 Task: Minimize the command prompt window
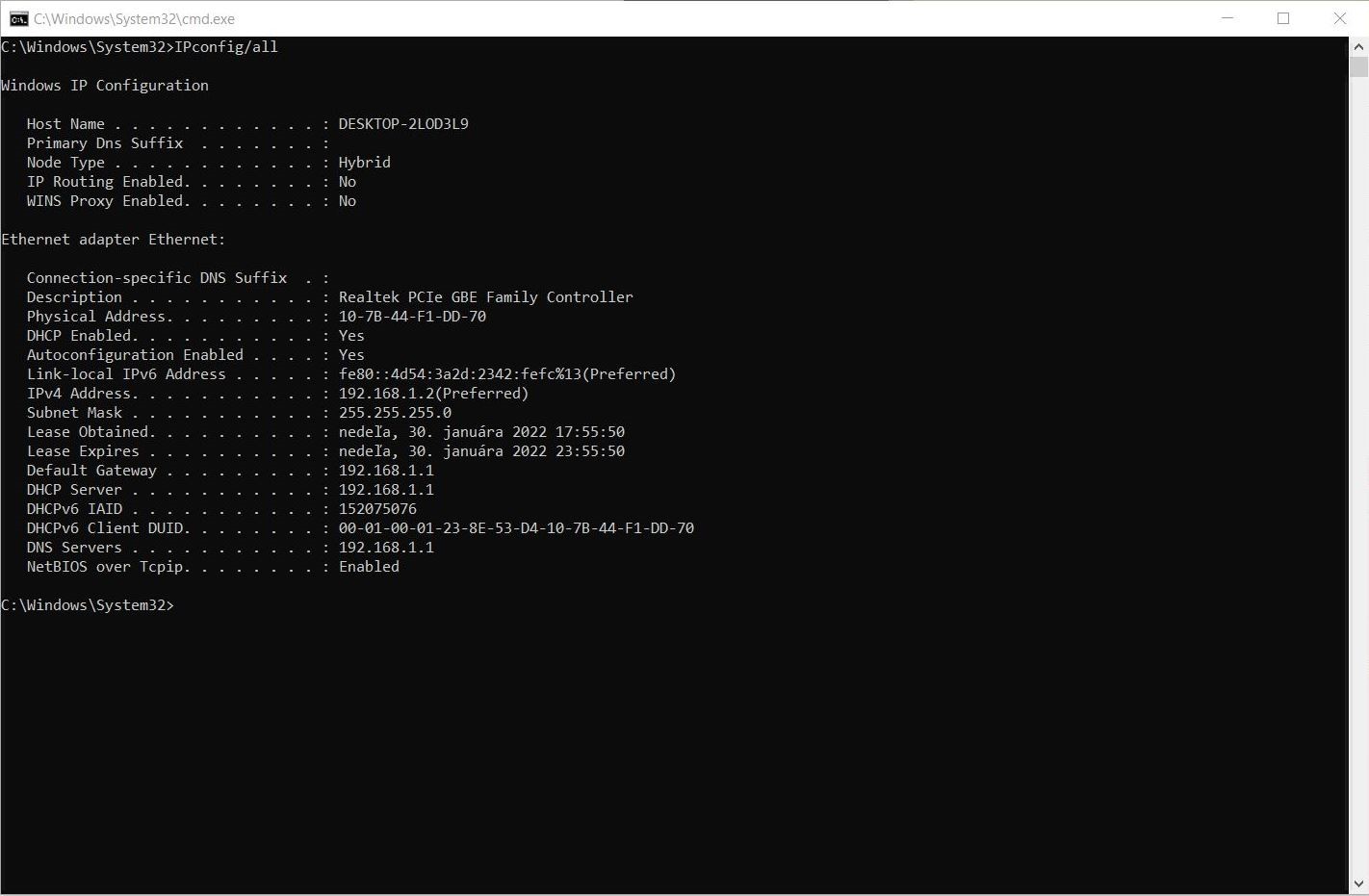click(1227, 18)
